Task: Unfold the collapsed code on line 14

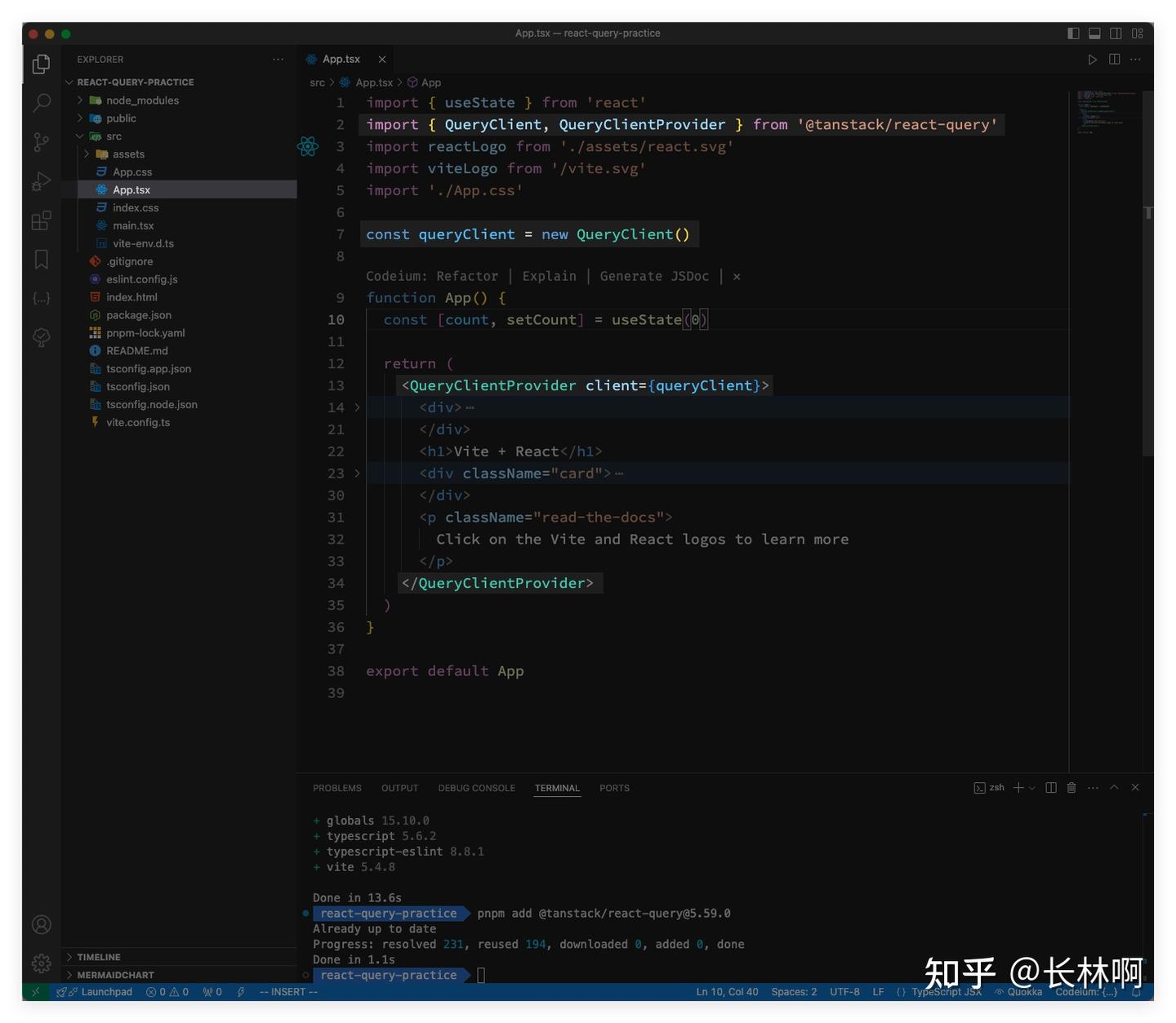Action: click(357, 407)
